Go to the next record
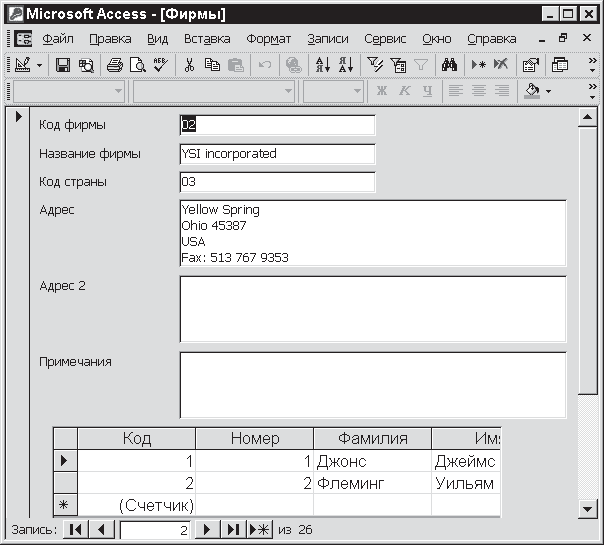Screen dimensions: 604x545 (208, 530)
